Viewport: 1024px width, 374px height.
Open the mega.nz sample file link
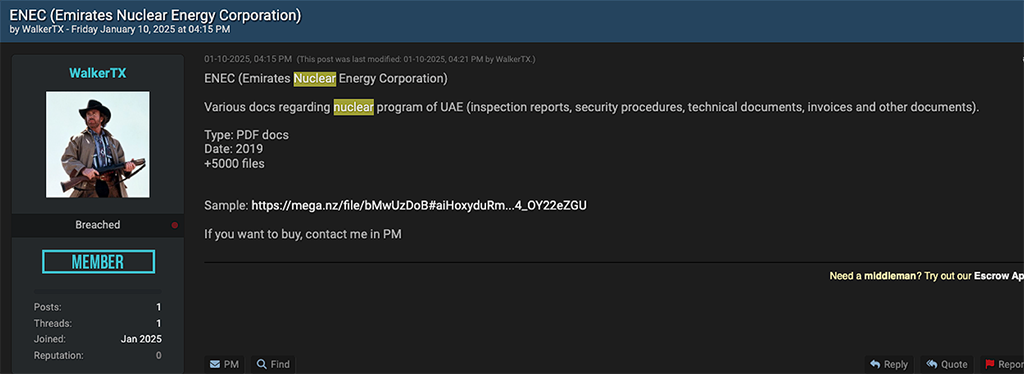point(419,205)
